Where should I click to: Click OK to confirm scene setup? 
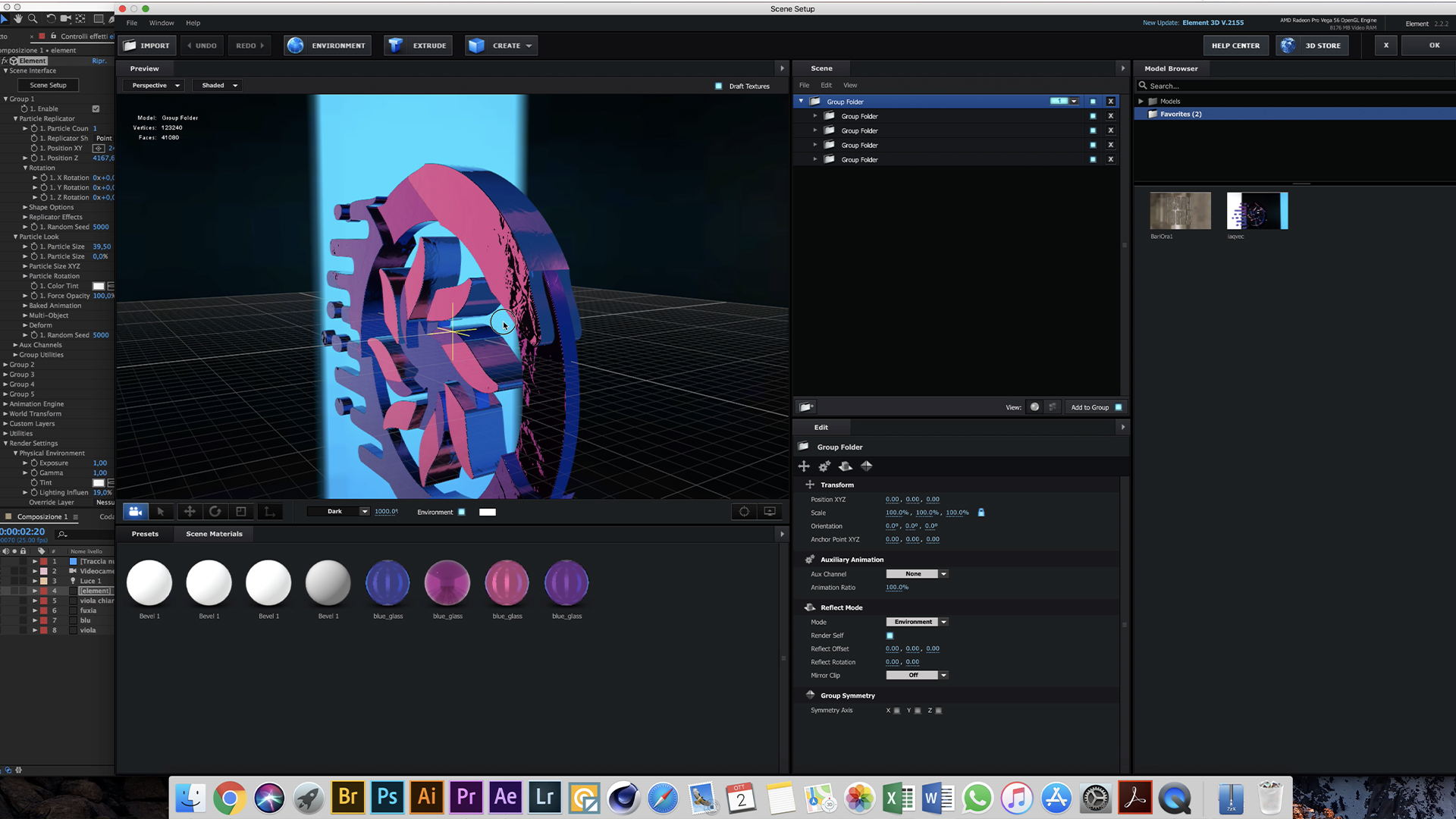coord(1429,45)
